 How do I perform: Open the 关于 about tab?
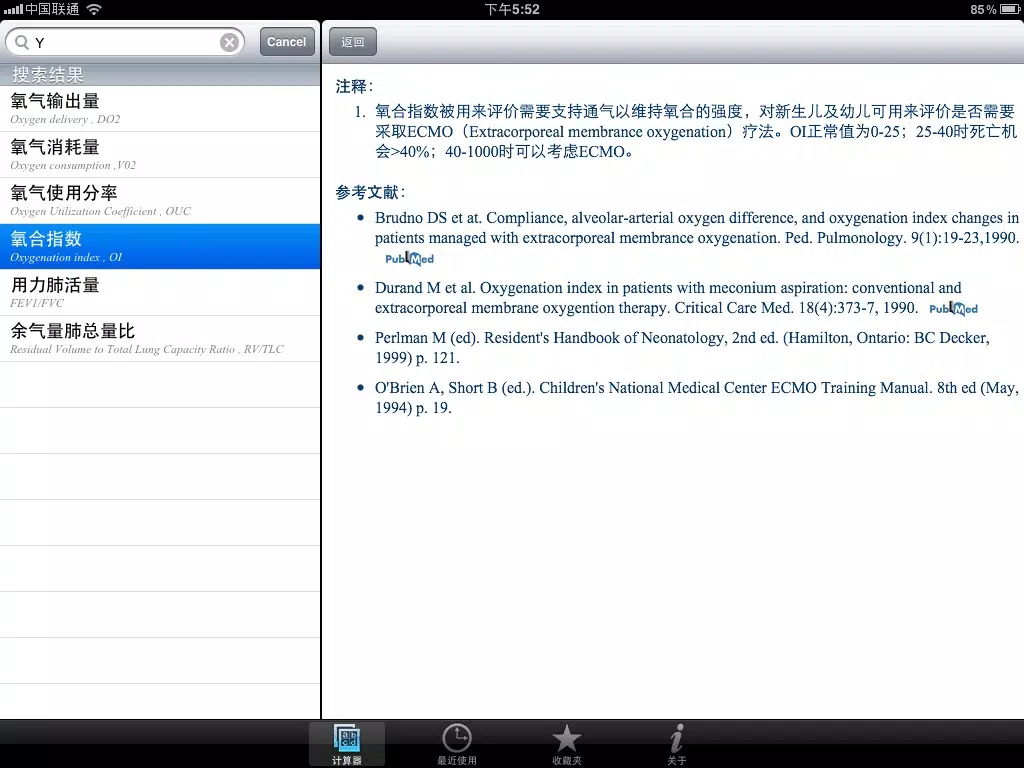[x=677, y=744]
